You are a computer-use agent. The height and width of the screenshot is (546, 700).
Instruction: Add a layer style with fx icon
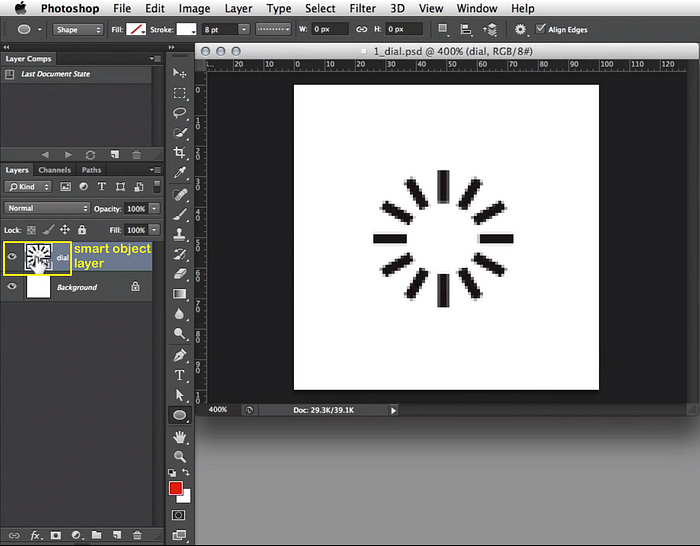tap(36, 535)
